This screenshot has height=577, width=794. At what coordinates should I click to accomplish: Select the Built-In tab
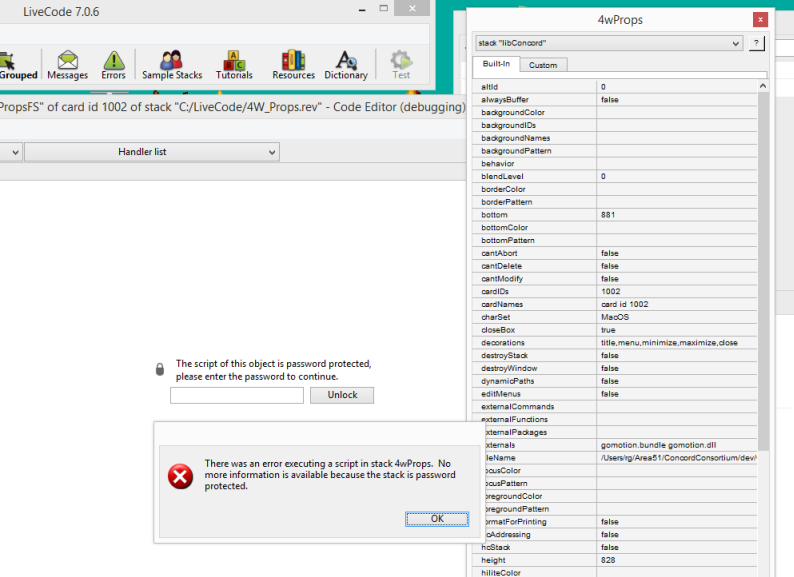pos(495,65)
